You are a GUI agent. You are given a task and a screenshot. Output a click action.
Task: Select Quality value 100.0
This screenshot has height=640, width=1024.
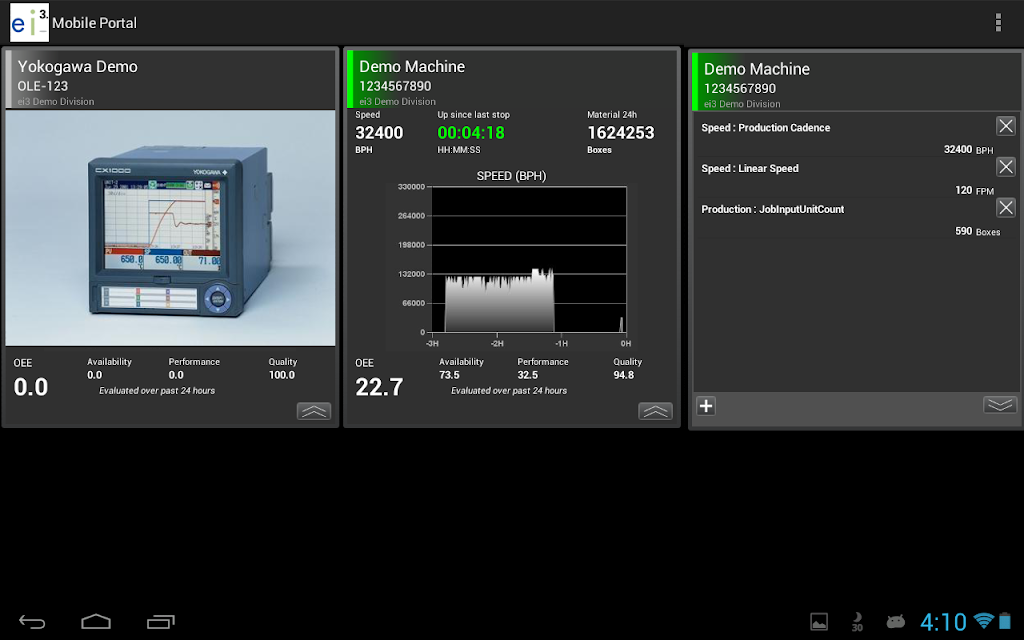point(282,375)
